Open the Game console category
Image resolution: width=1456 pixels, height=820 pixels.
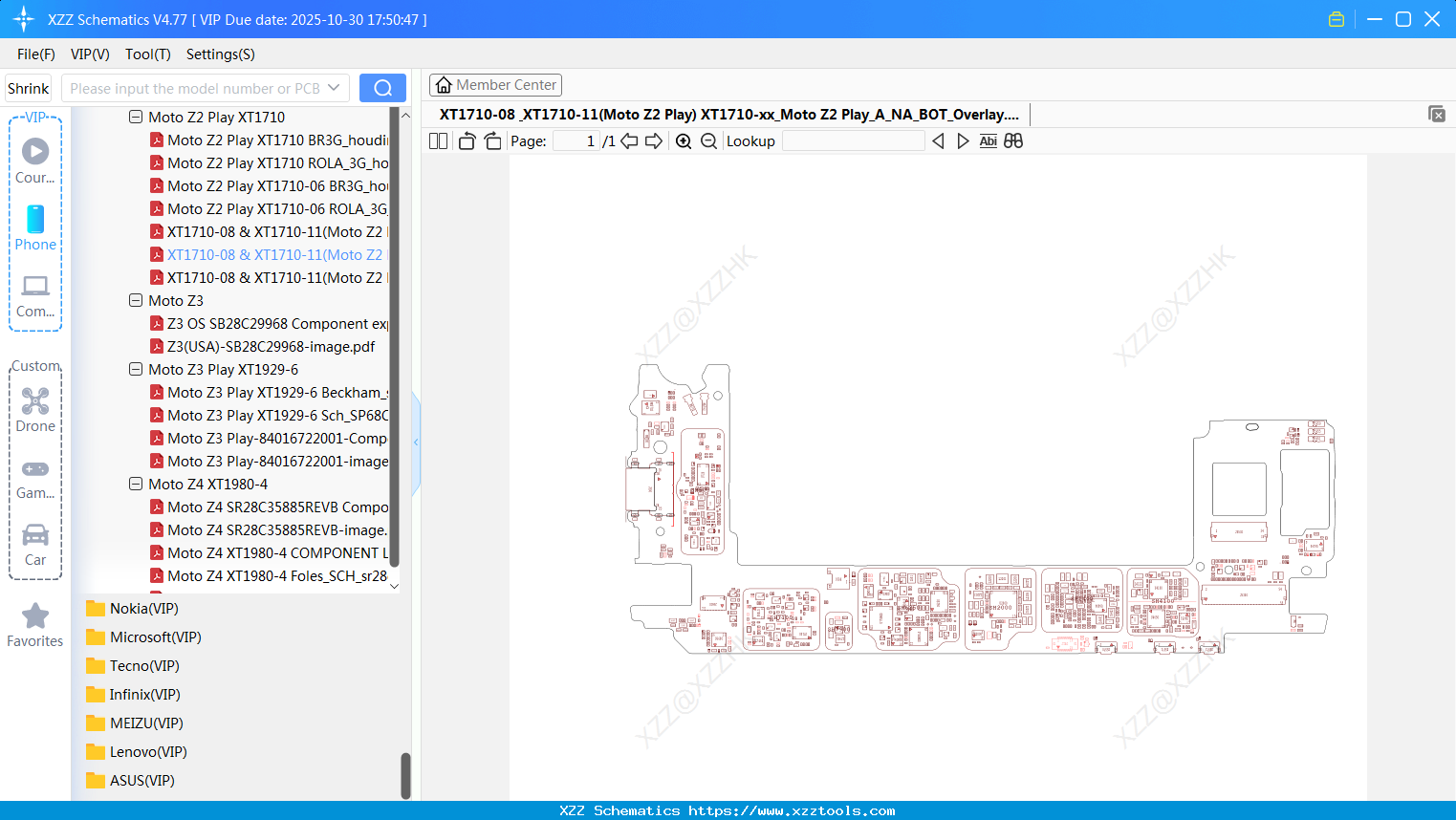[x=35, y=478]
